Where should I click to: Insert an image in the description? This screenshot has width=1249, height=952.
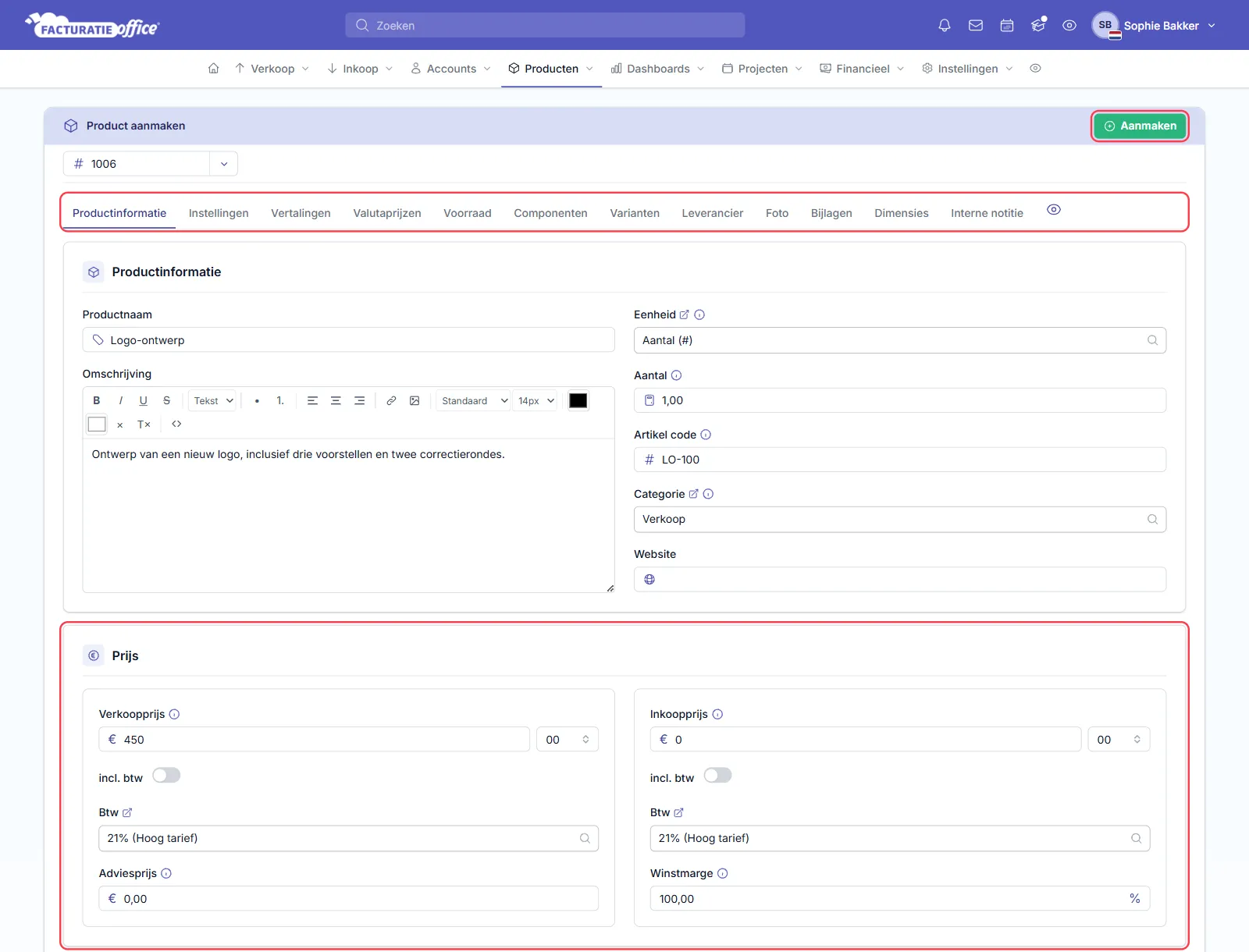(x=415, y=400)
